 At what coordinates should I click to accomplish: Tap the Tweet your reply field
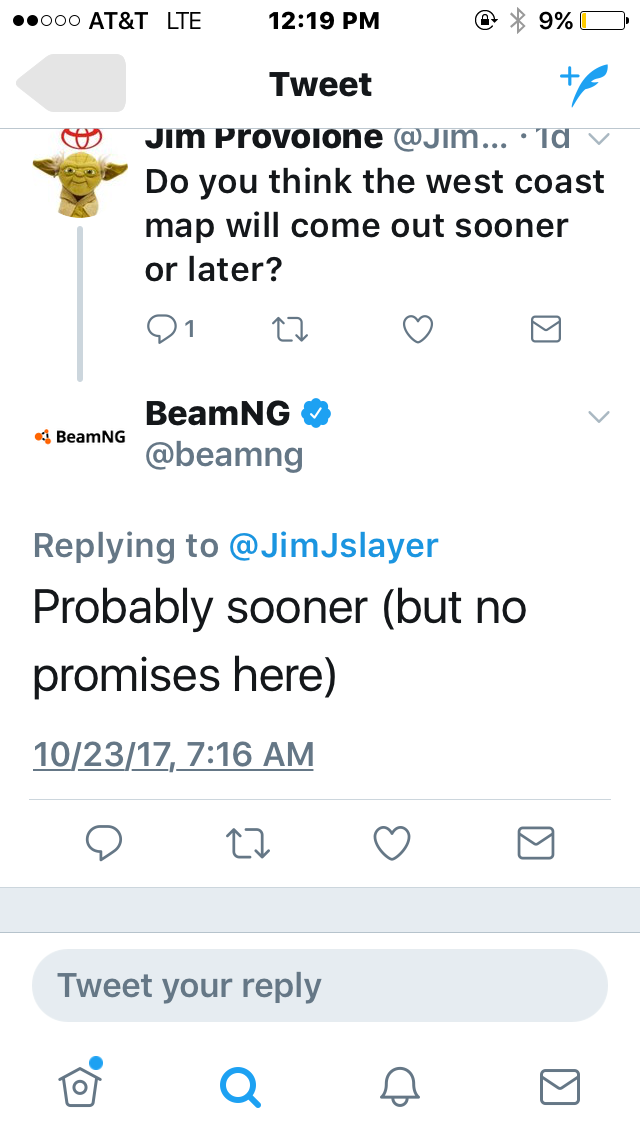[x=320, y=985]
